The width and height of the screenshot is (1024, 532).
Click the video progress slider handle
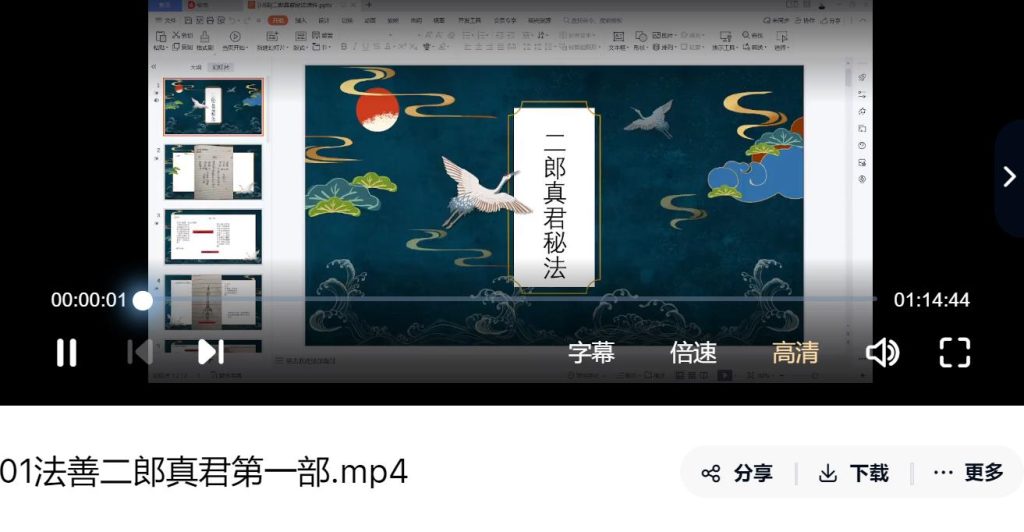click(x=143, y=300)
